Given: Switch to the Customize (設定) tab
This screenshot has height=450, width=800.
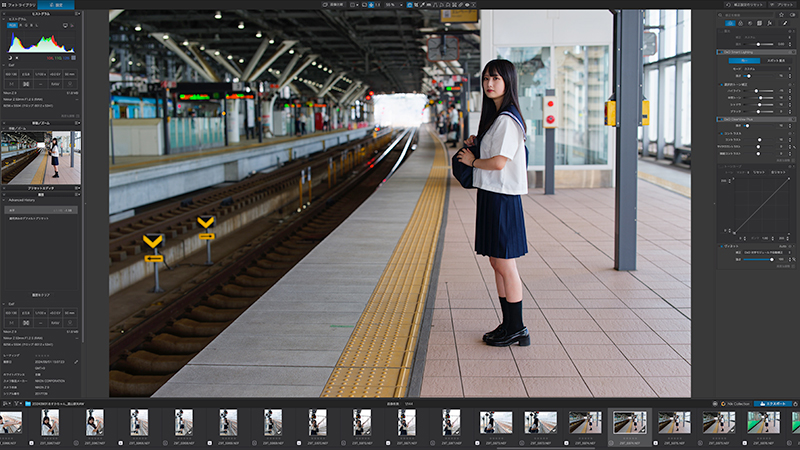Looking at the screenshot, I should pos(56,5).
